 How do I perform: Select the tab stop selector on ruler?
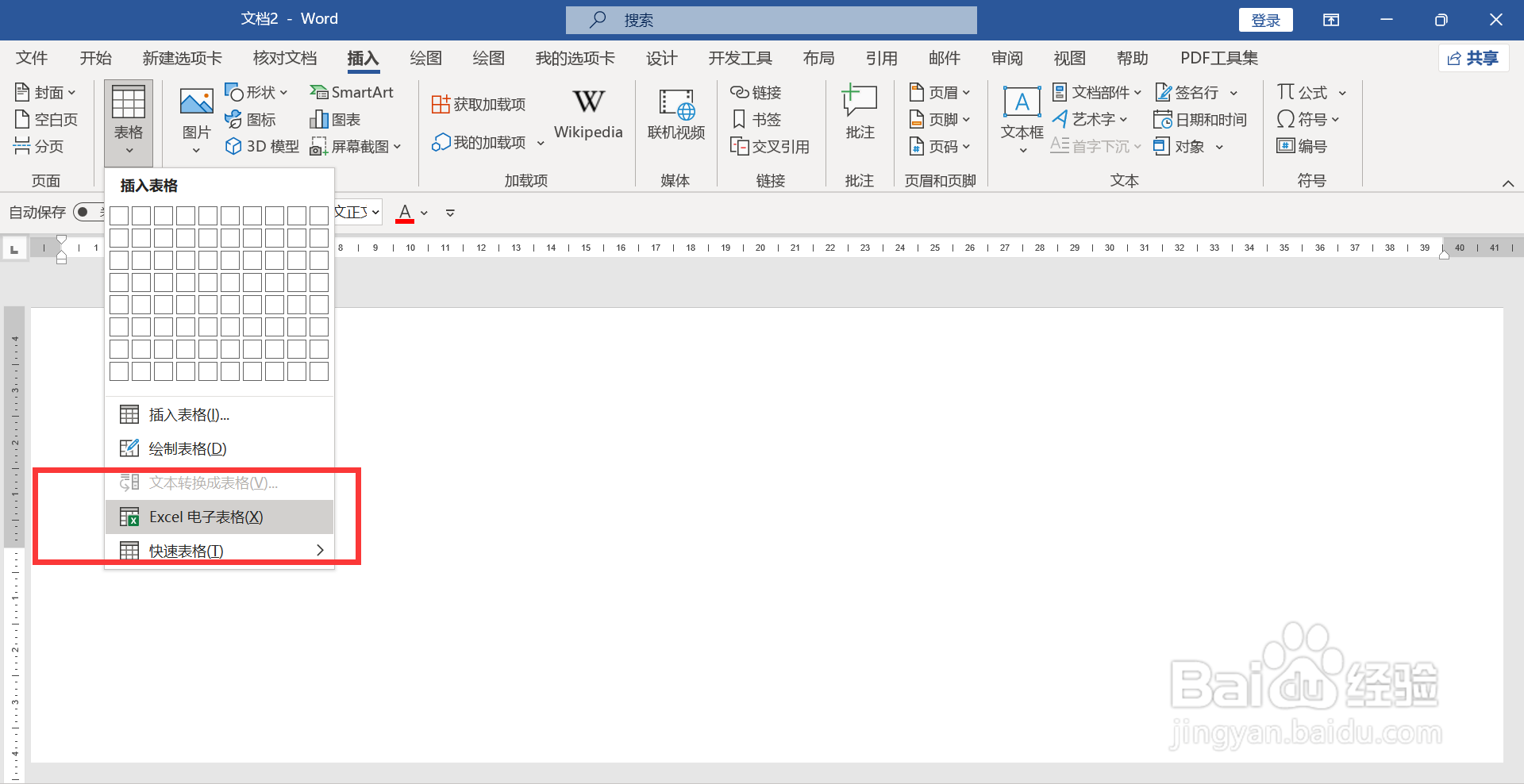coord(14,248)
